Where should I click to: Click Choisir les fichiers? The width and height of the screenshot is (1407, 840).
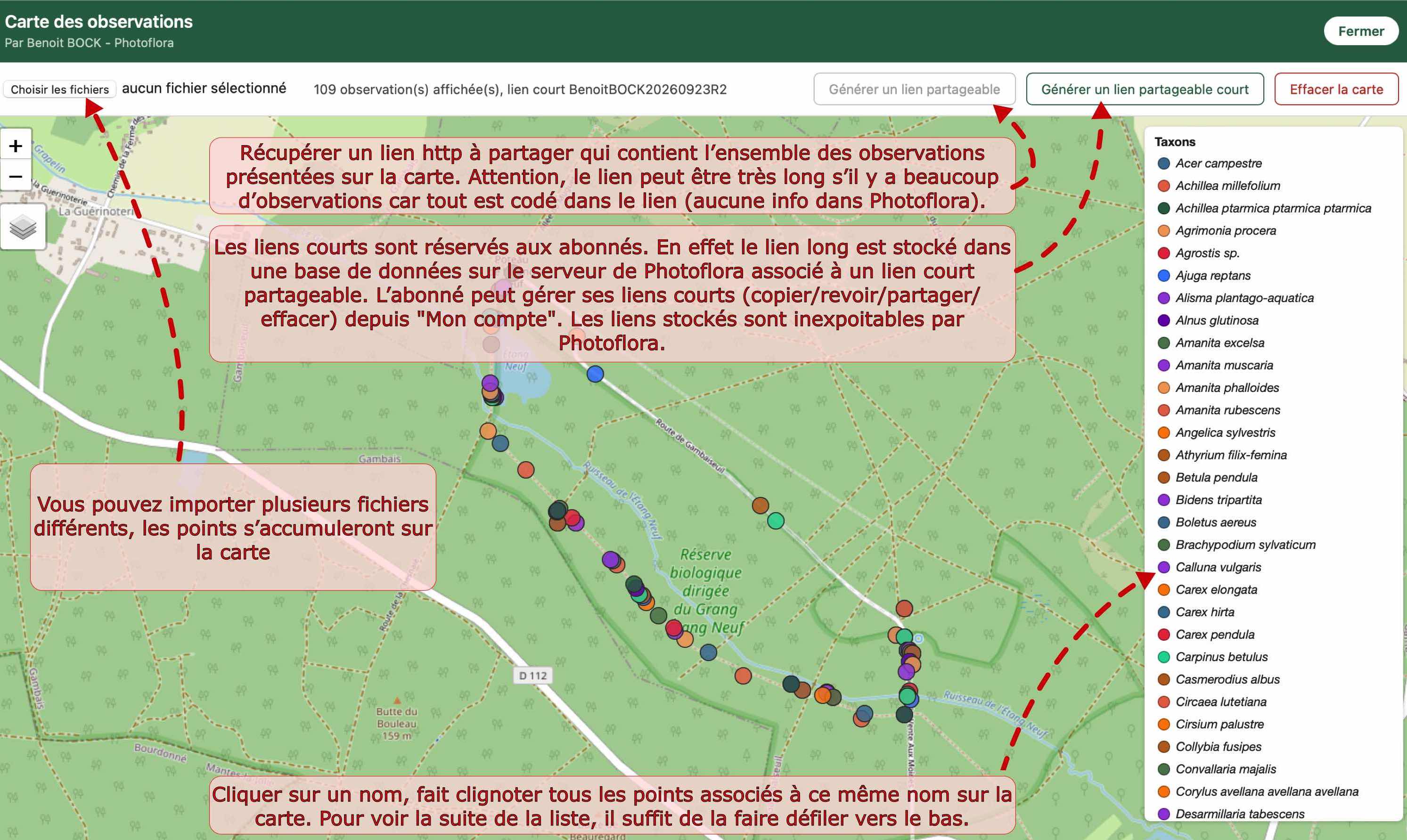tap(60, 90)
